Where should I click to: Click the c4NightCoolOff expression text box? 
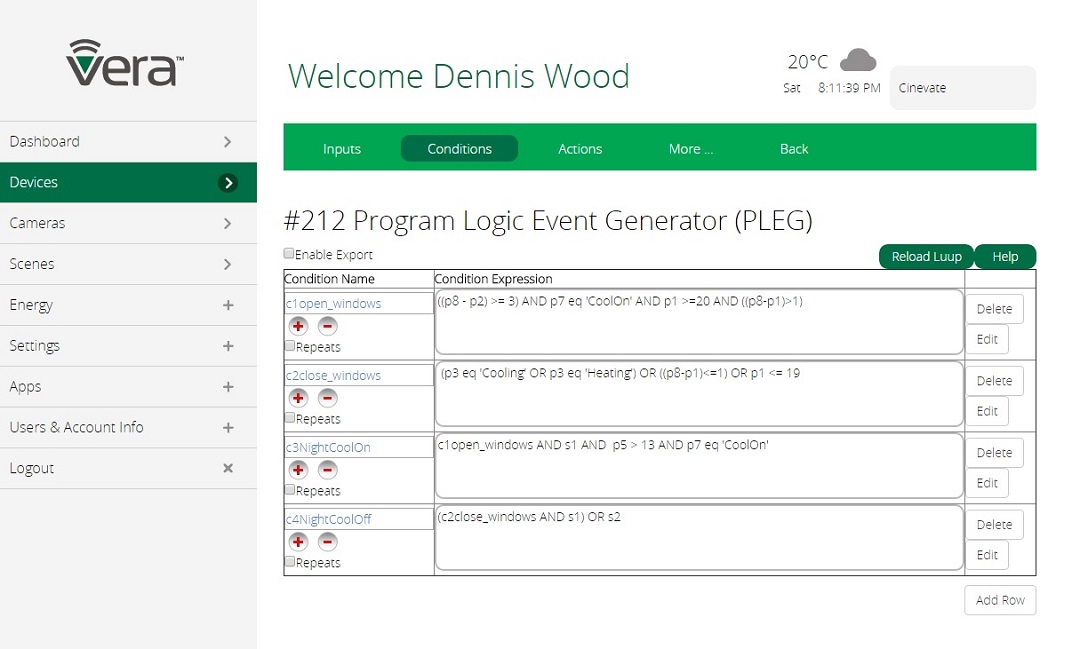(699, 537)
